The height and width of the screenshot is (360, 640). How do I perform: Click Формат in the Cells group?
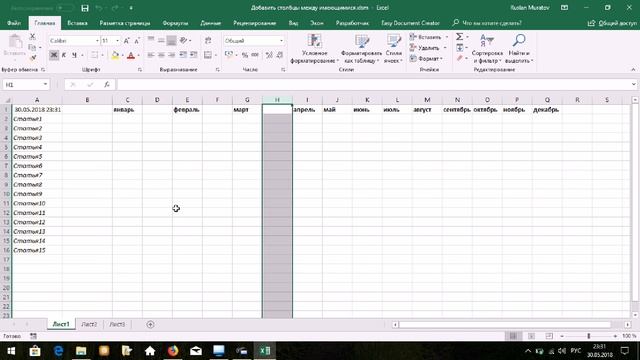(426, 58)
